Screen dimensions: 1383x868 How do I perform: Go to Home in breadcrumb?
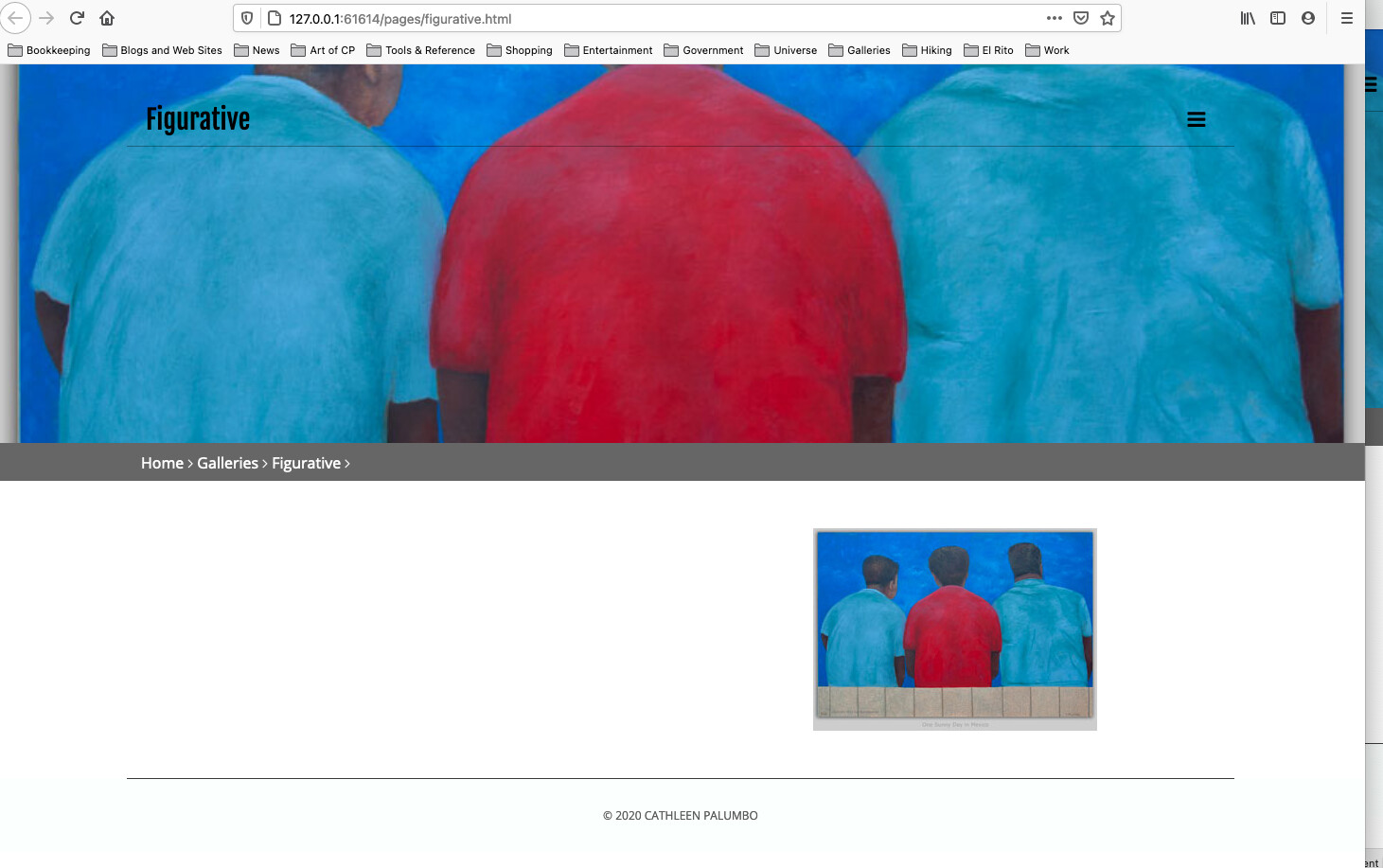(x=162, y=463)
